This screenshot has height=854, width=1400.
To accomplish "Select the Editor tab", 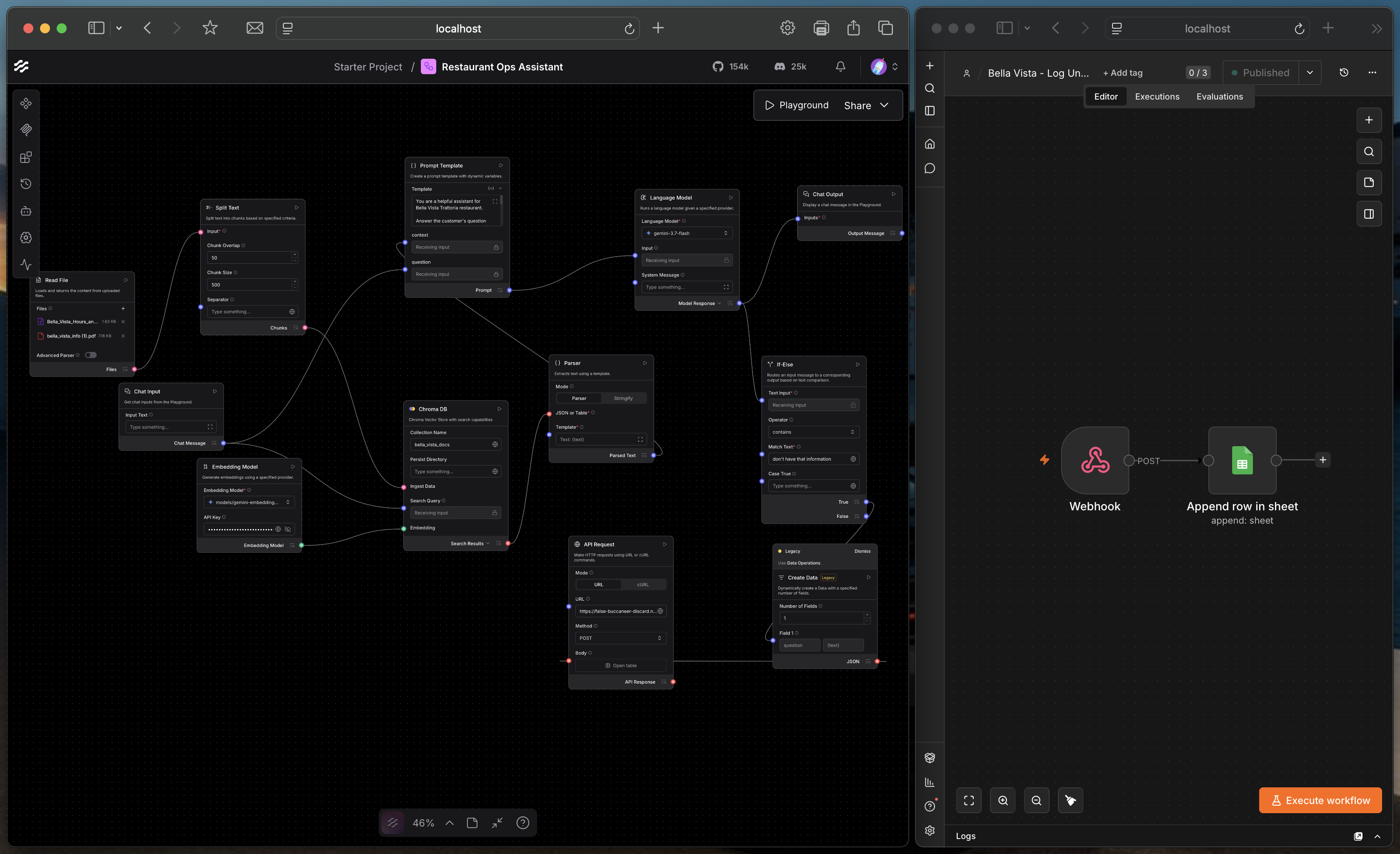I will 1106,97.
